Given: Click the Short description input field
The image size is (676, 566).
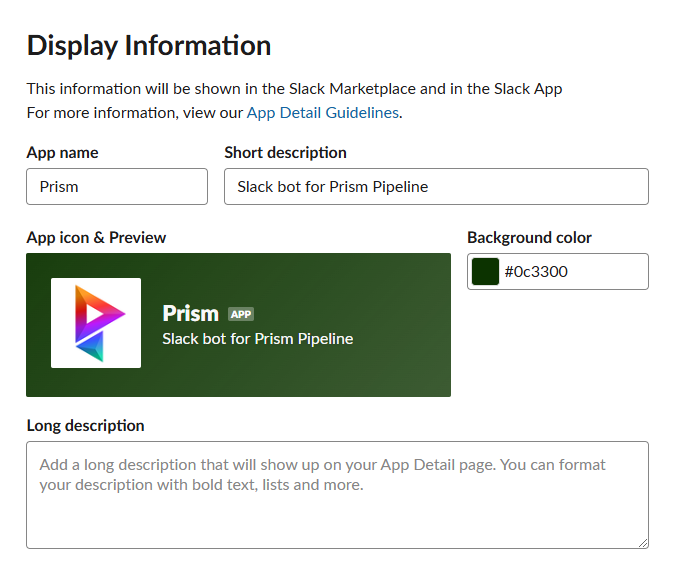Looking at the screenshot, I should pos(436,187).
